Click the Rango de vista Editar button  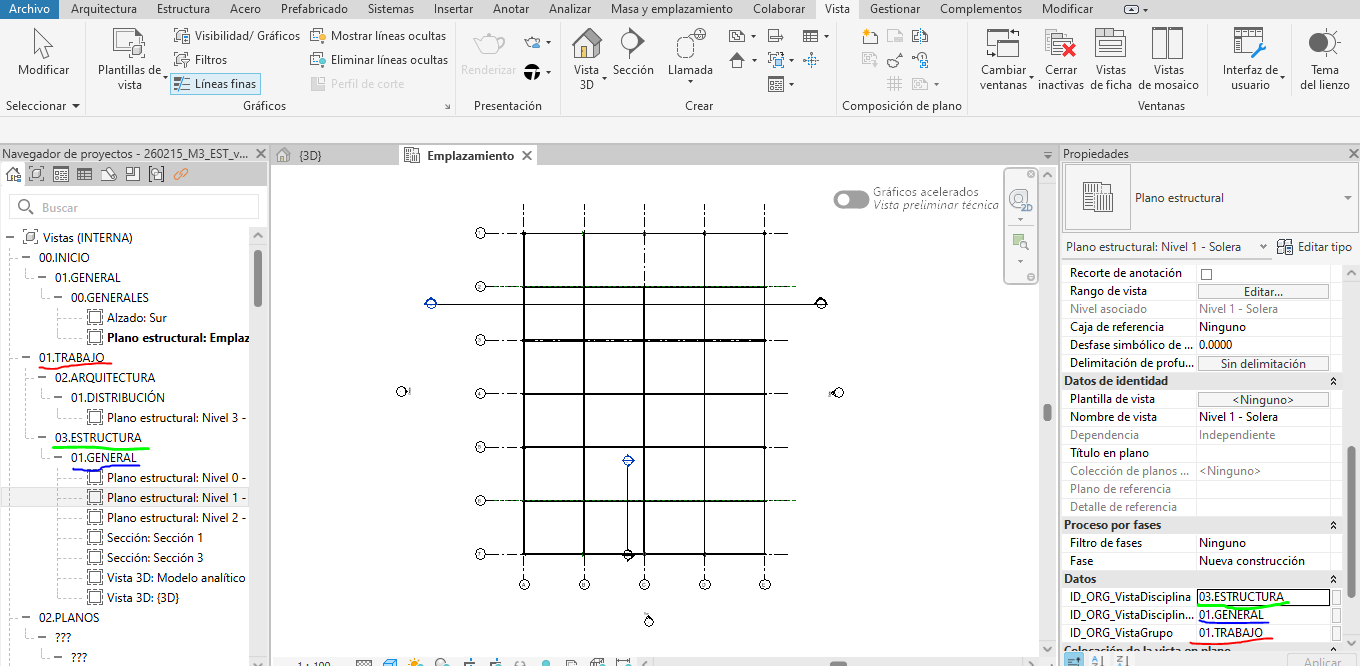pyautogui.click(x=1263, y=291)
